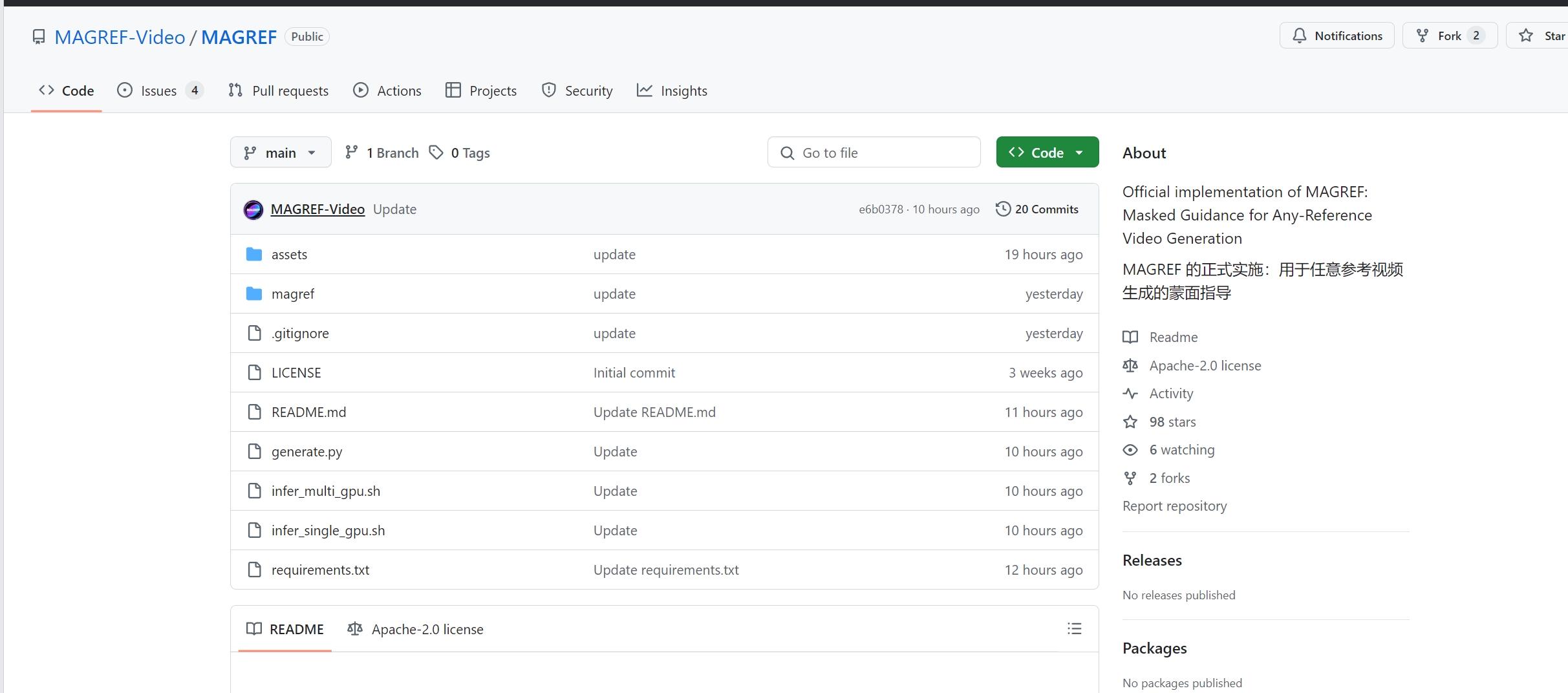Screen dimensions: 1568x693
Task: Click the generate.py file icon
Action: pyautogui.click(x=255, y=451)
